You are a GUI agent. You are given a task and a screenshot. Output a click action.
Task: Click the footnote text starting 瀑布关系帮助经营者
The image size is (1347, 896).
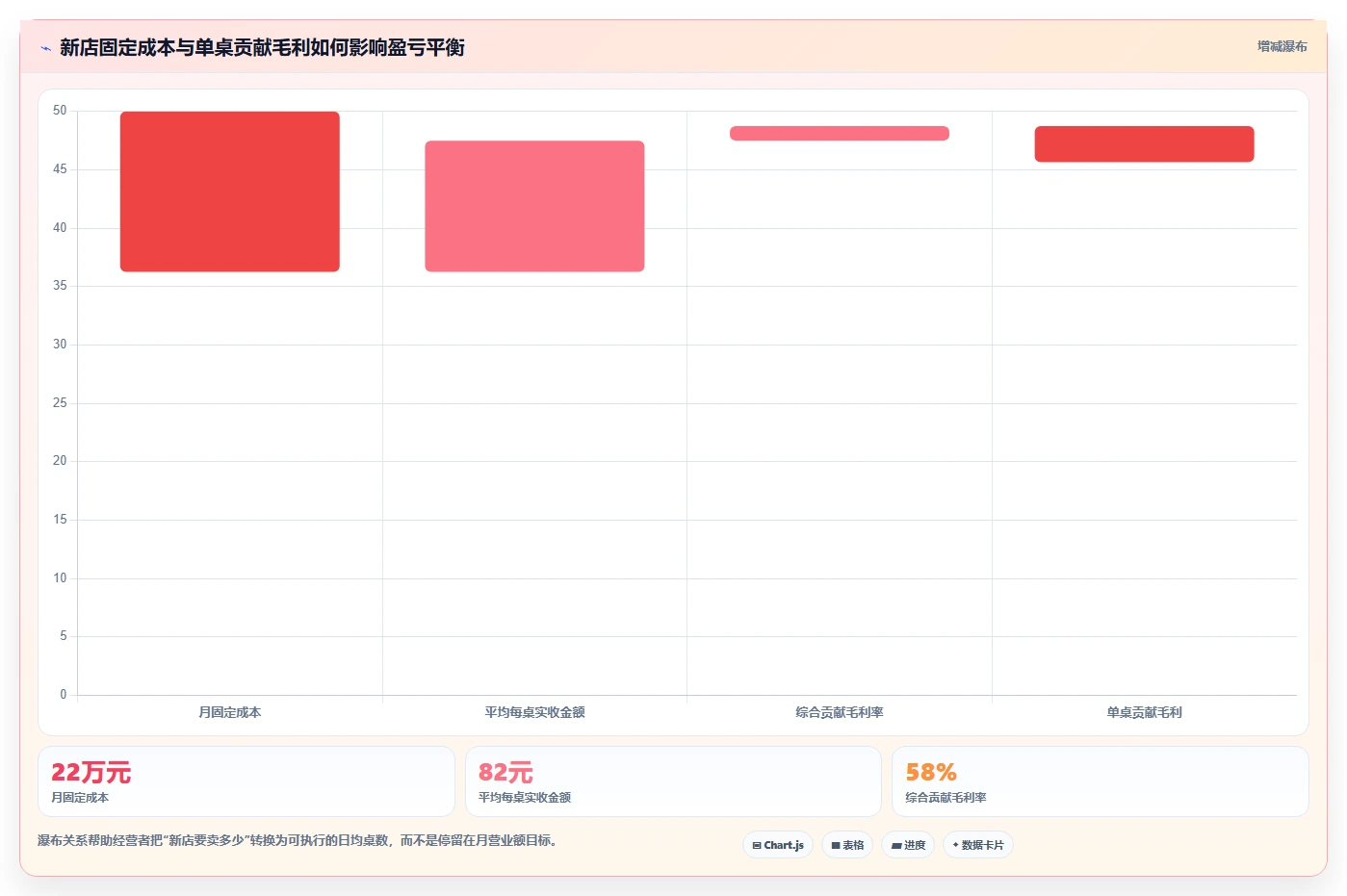coord(297,840)
